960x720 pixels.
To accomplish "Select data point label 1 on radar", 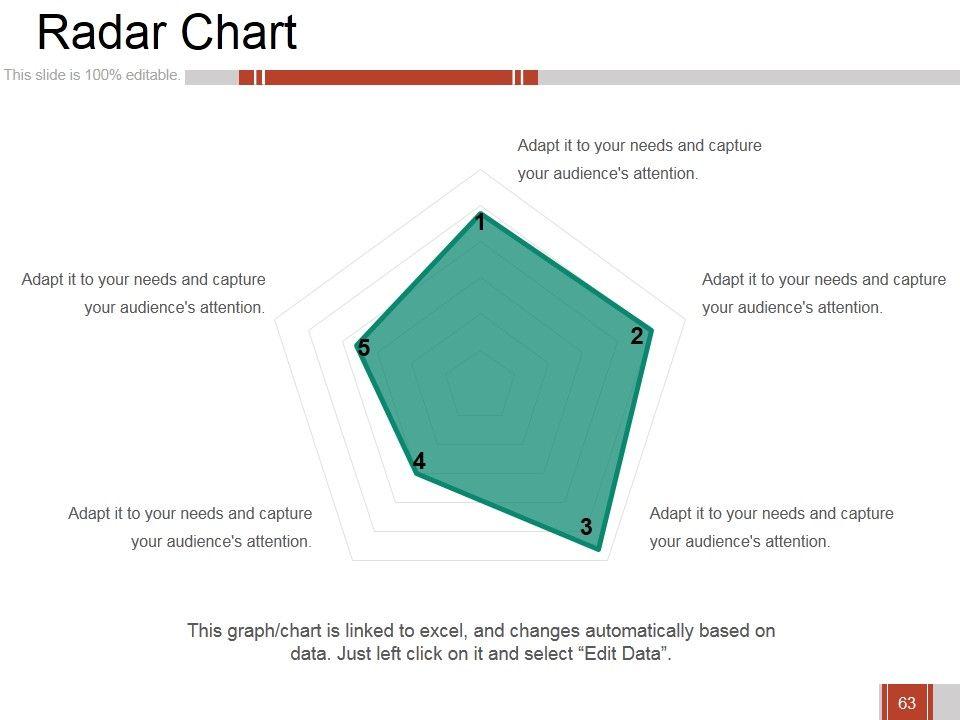I will 480,223.
